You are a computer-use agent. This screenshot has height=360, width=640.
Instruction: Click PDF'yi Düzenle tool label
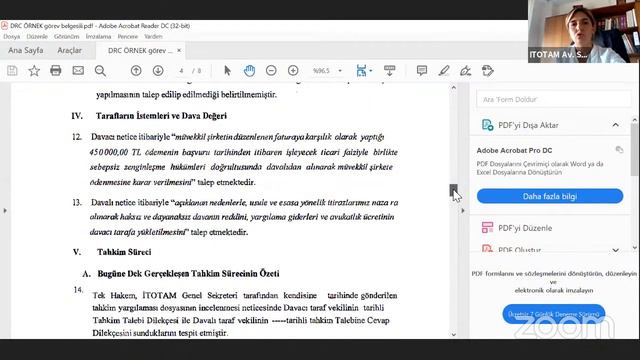tap(525, 228)
